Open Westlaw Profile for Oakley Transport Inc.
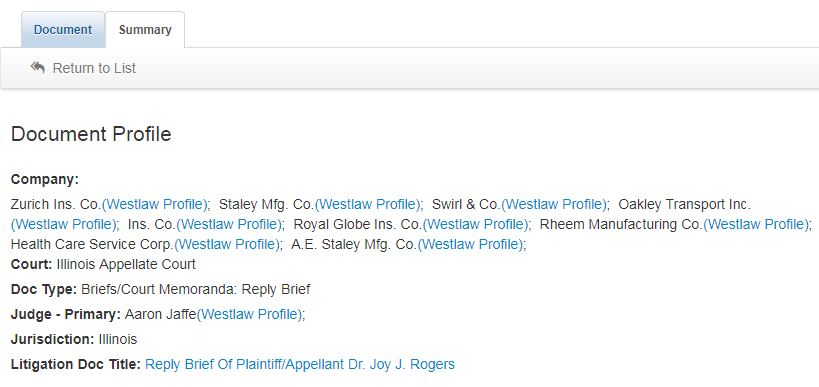 (x=64, y=225)
